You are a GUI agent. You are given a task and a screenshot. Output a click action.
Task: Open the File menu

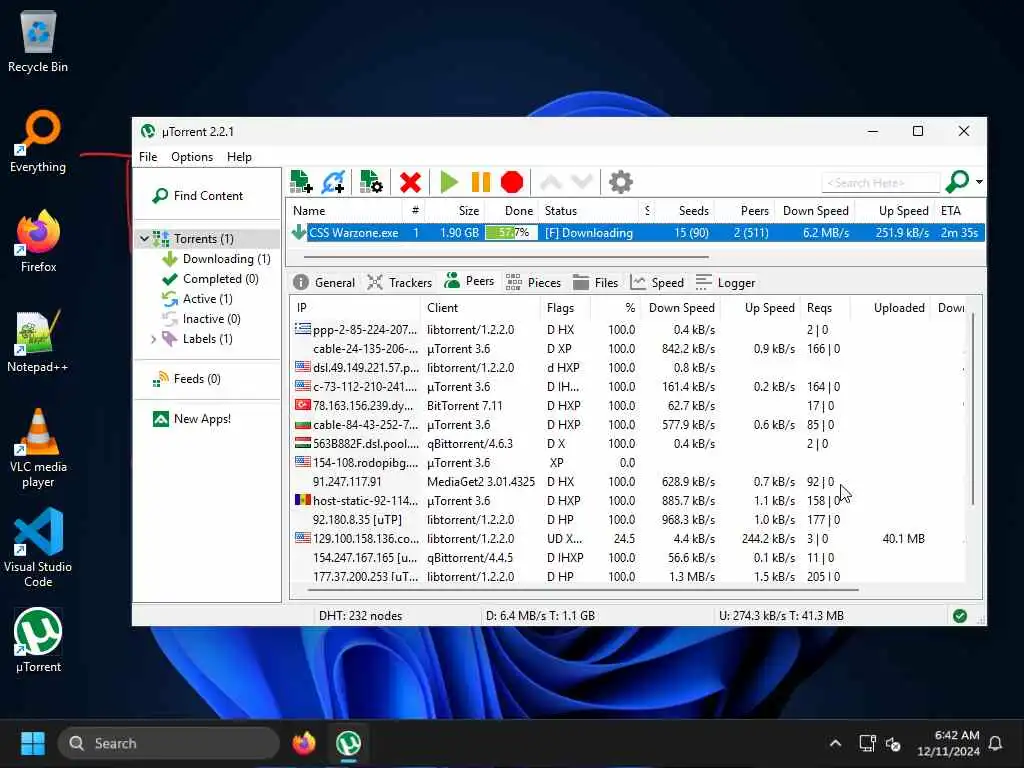[x=148, y=157]
